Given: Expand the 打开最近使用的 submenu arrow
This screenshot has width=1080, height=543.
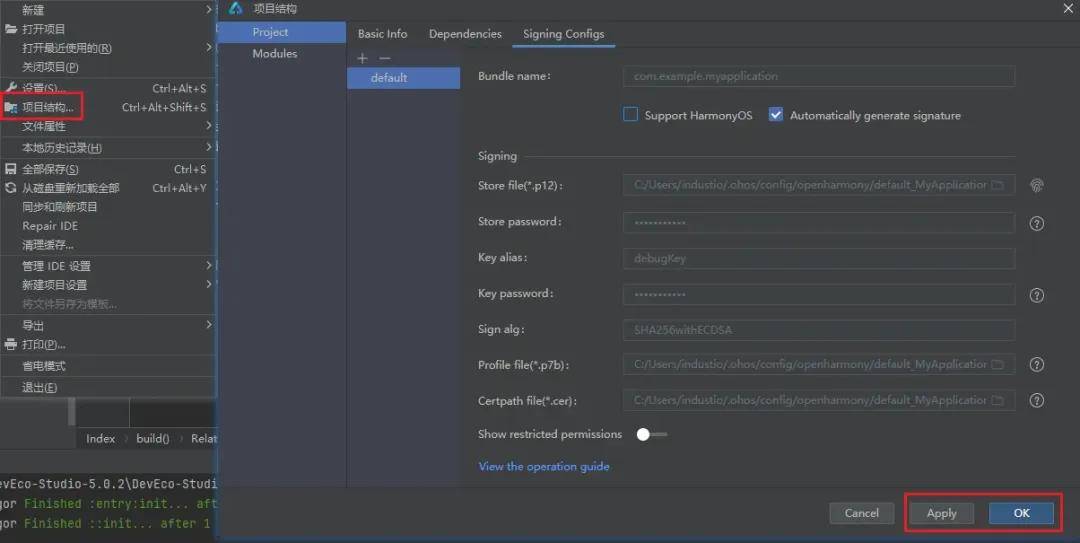Looking at the screenshot, I should (209, 47).
